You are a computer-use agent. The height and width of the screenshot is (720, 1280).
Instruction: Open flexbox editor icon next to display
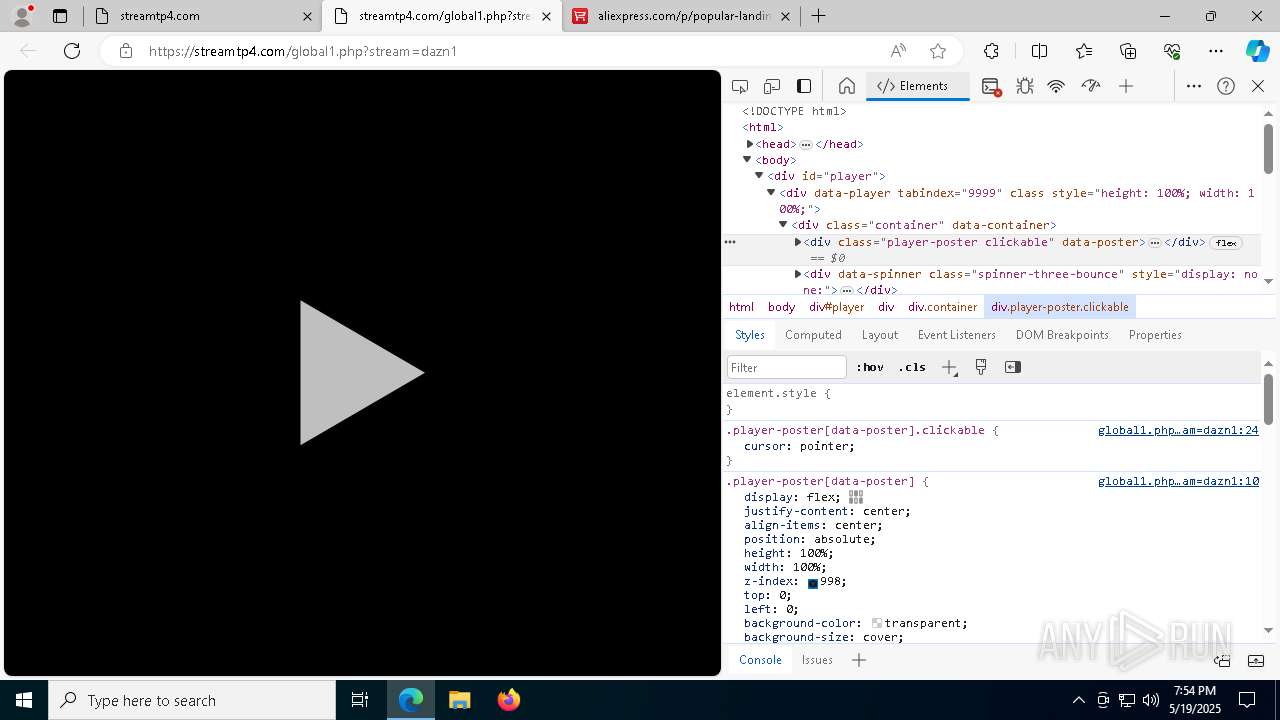[x=856, y=497]
